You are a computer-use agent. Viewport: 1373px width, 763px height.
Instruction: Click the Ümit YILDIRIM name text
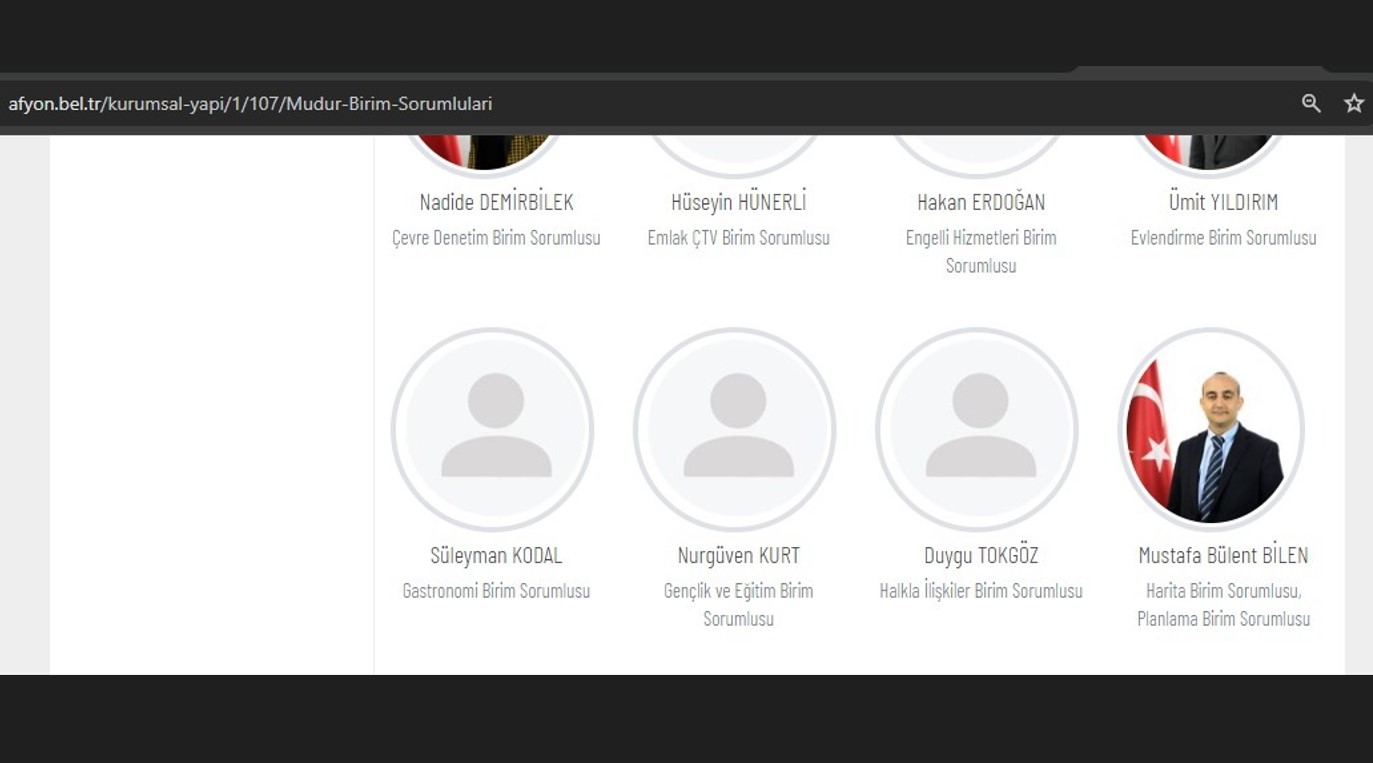tap(1223, 202)
